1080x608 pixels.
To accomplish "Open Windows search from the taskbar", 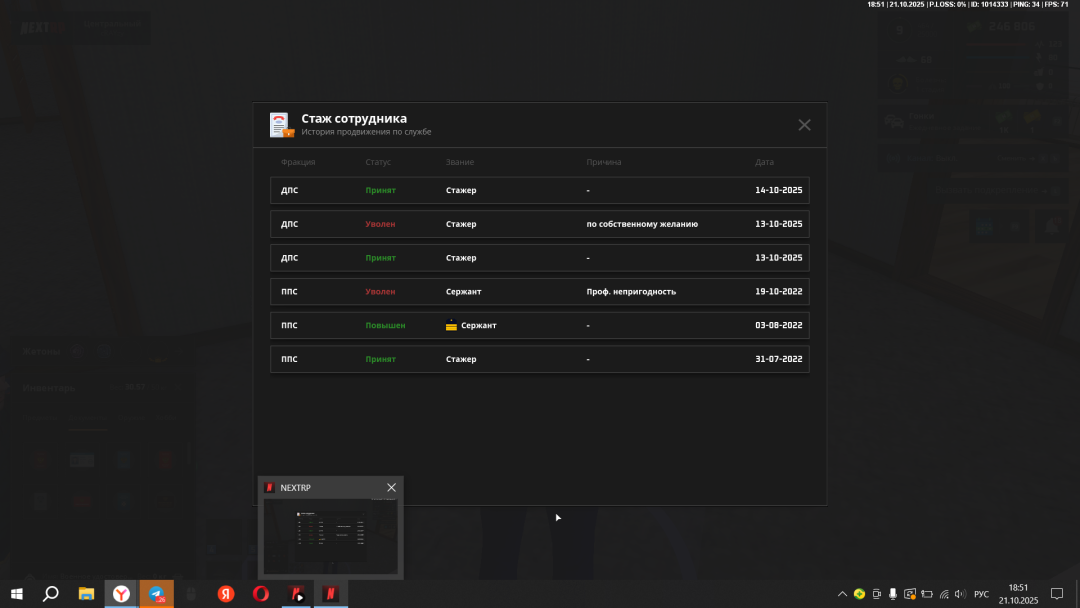I will pos(51,594).
